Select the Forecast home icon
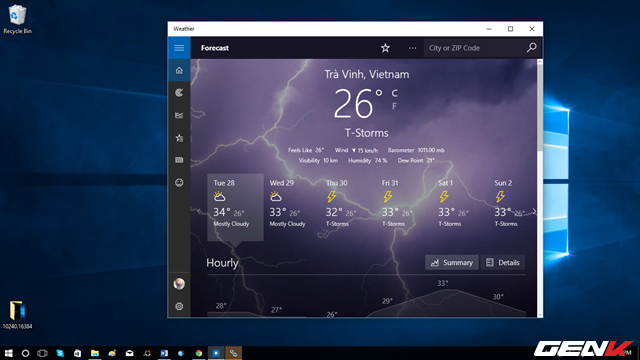The height and width of the screenshot is (360, 640). tap(179, 71)
